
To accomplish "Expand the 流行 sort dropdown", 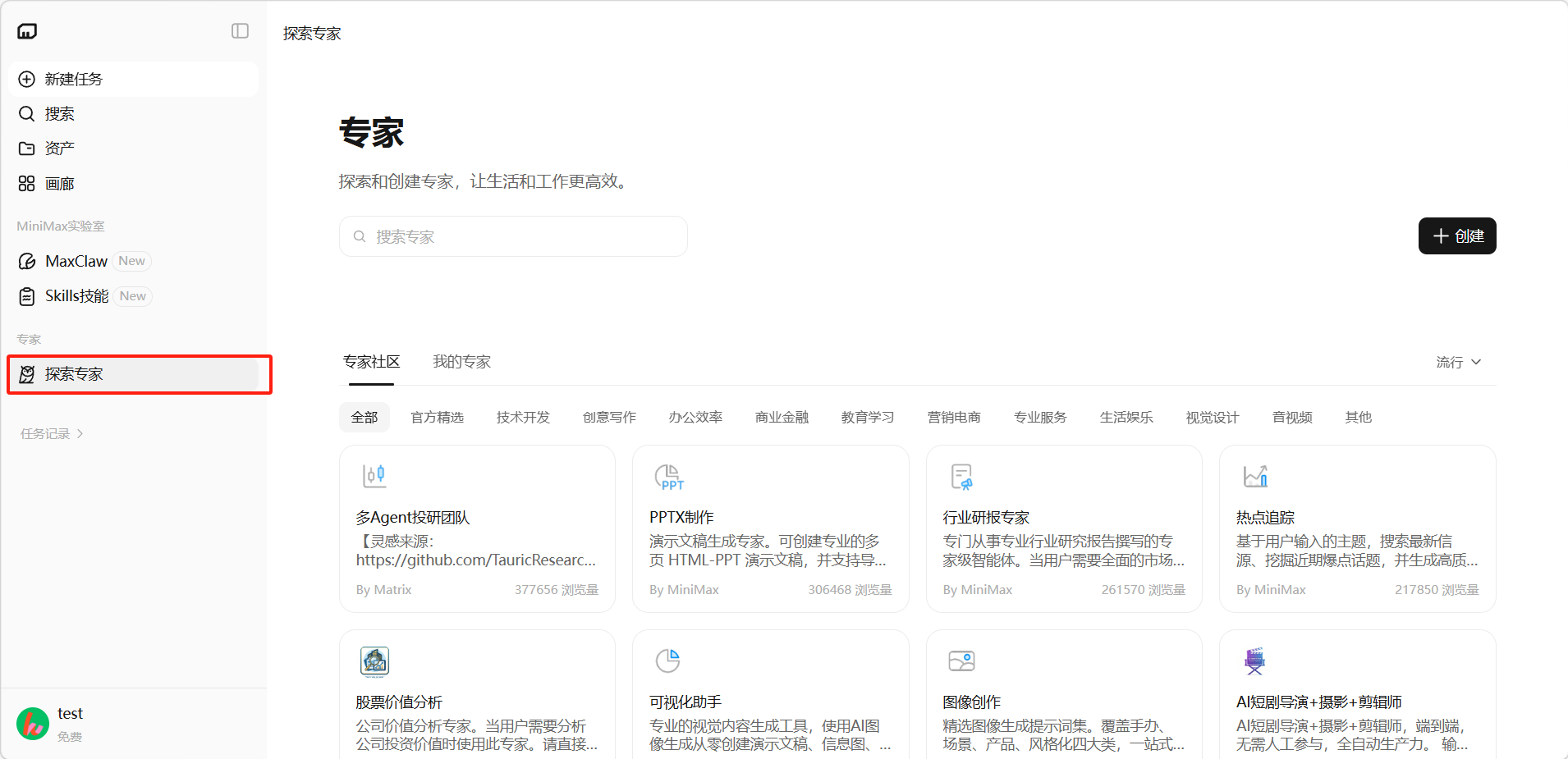I will (1458, 362).
